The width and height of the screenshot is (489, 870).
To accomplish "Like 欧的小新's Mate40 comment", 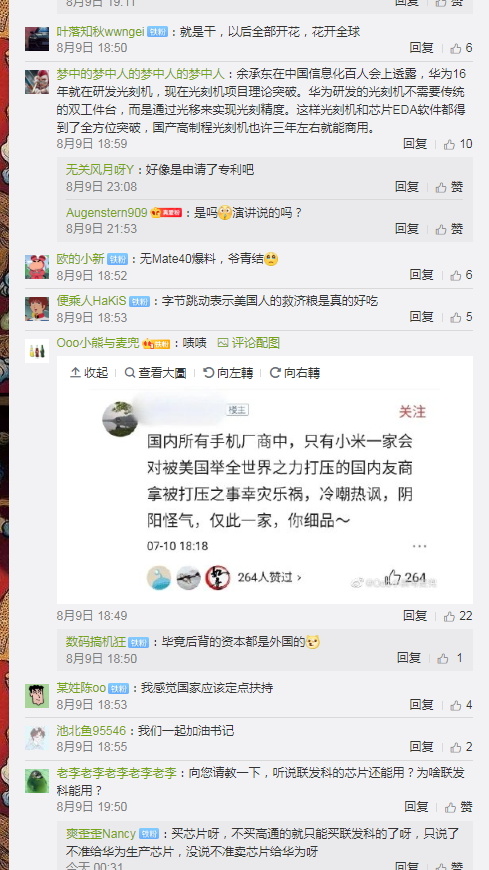I will click(461, 275).
